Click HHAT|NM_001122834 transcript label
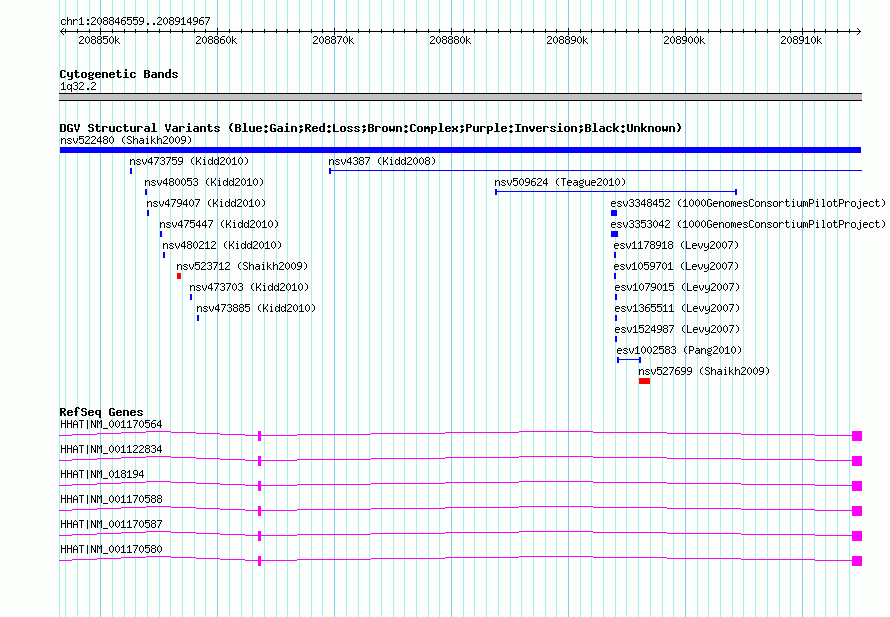The width and height of the screenshot is (890, 617). [111, 449]
